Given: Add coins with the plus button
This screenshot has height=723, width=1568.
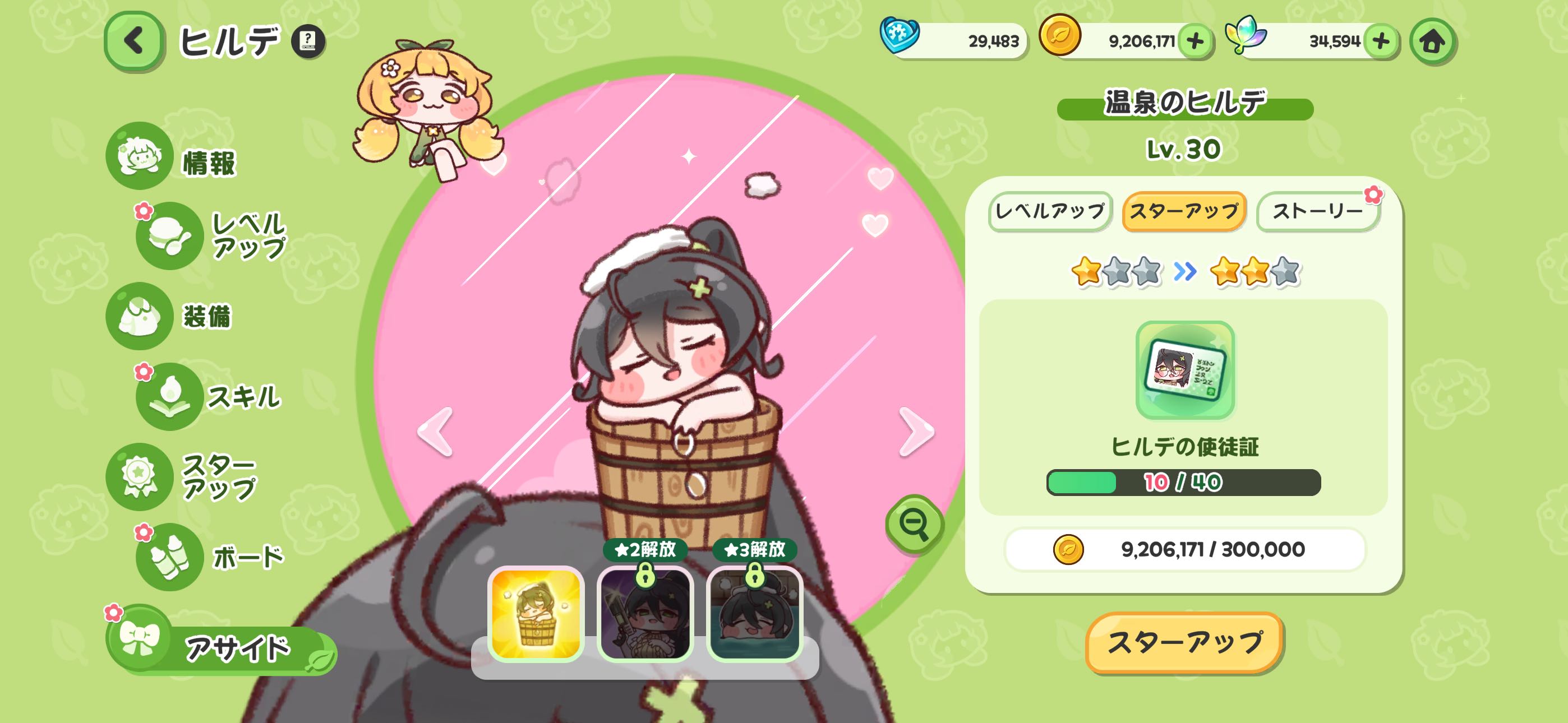Looking at the screenshot, I should point(1195,41).
